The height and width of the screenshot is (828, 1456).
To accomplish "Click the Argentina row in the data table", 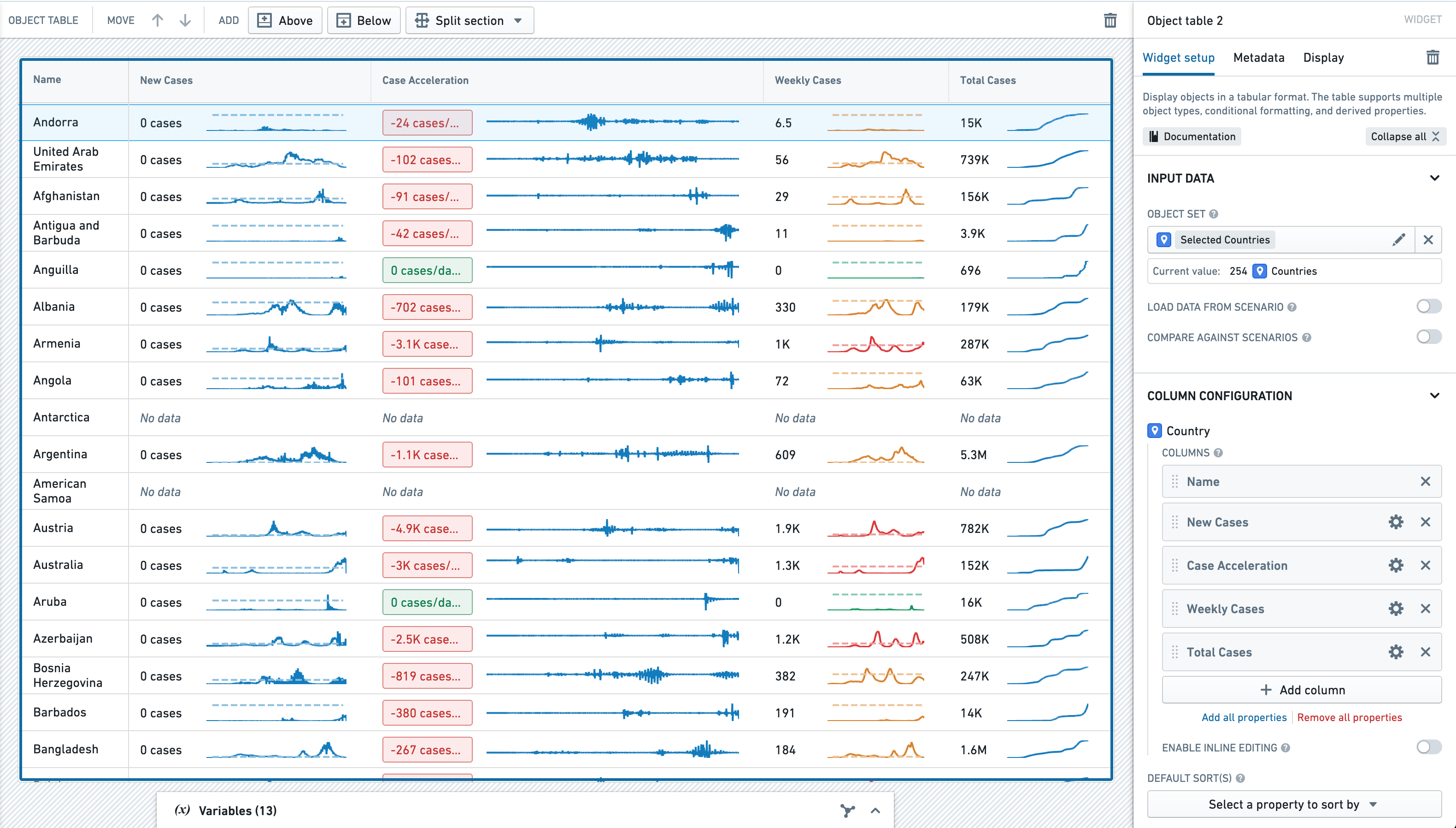I will click(565, 454).
